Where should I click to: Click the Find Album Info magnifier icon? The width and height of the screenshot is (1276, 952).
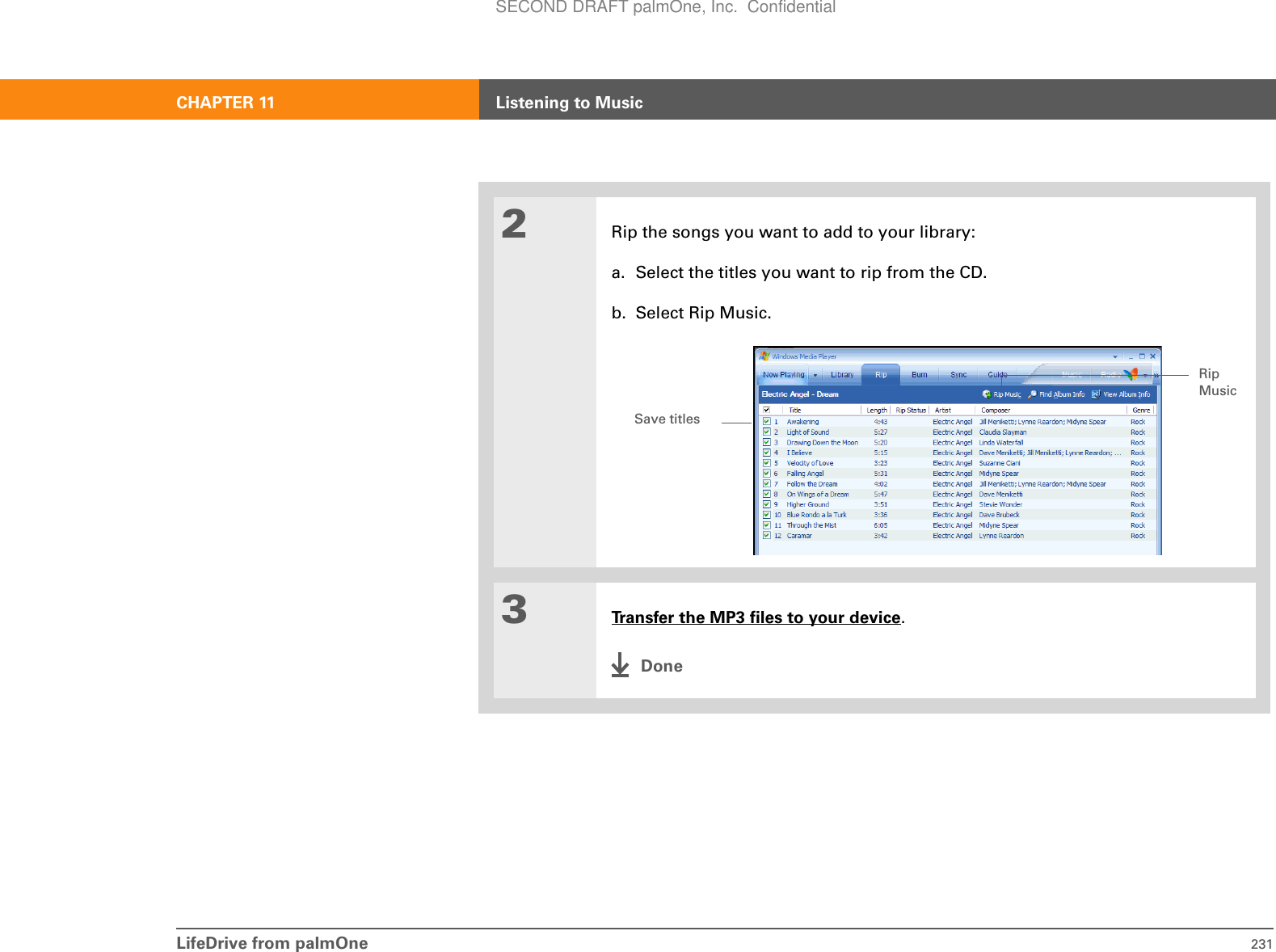[1032, 394]
